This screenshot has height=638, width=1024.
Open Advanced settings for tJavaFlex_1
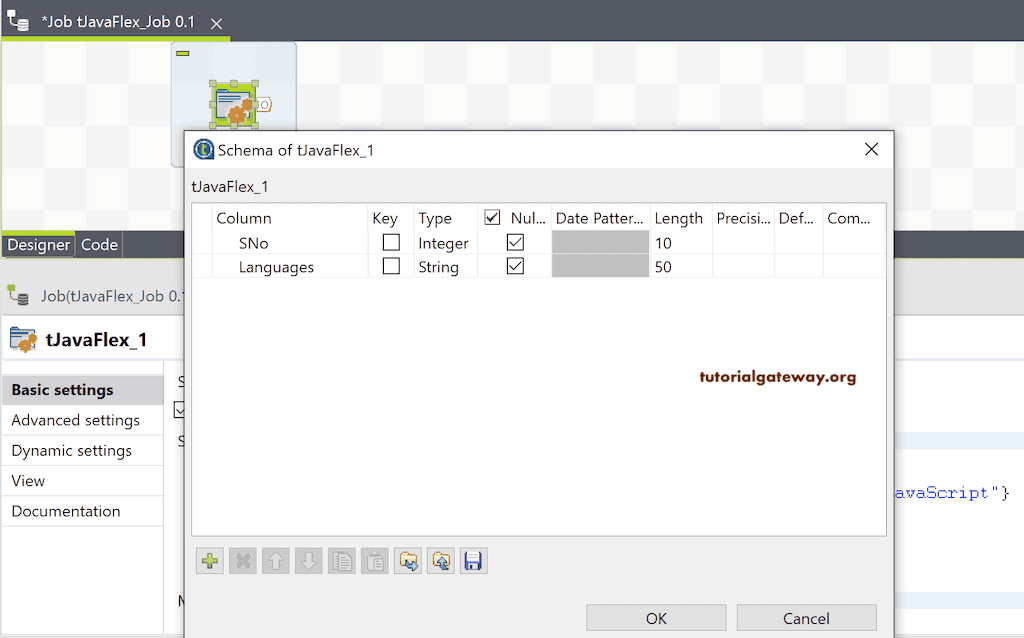click(75, 420)
